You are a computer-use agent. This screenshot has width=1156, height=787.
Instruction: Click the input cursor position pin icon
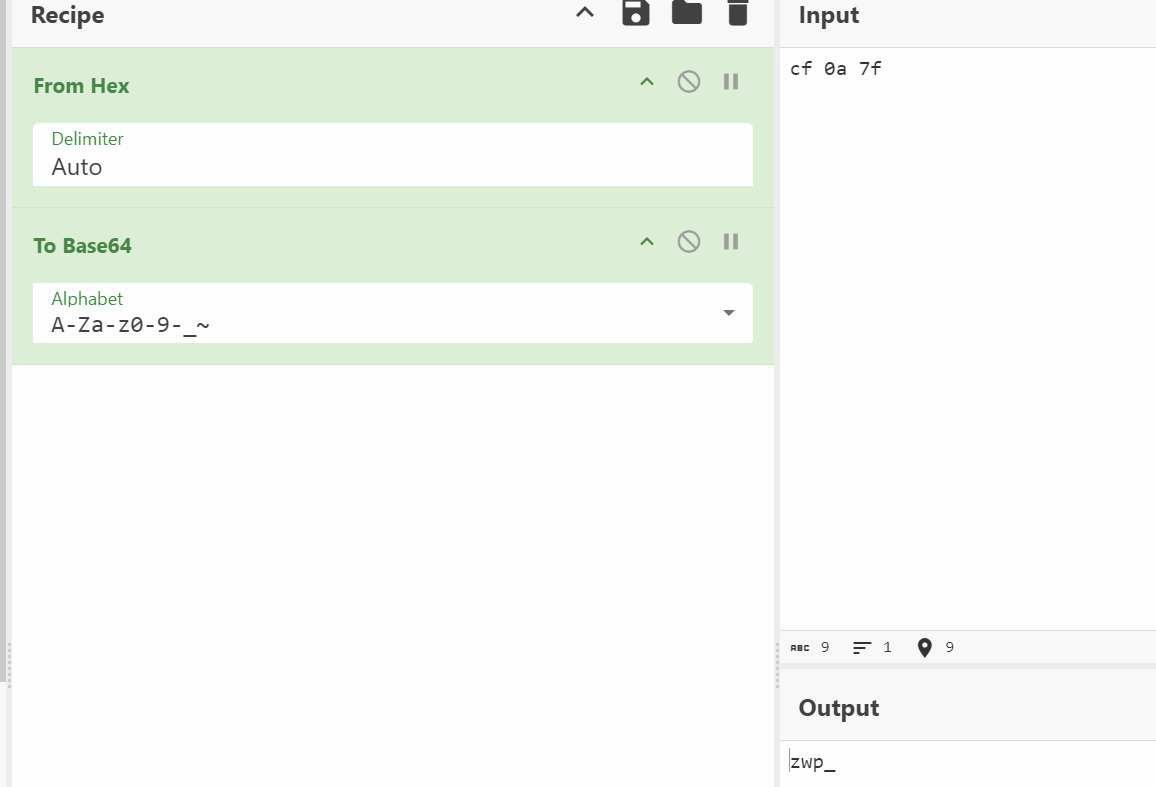click(925, 648)
